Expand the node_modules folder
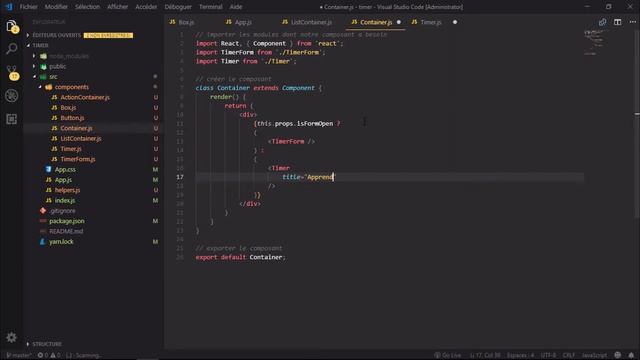This screenshot has height=360, width=640. click(69, 56)
